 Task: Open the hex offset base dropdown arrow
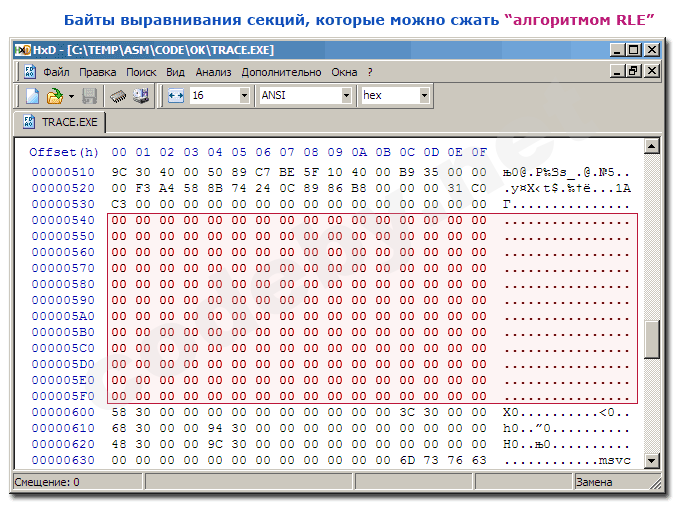pos(424,95)
